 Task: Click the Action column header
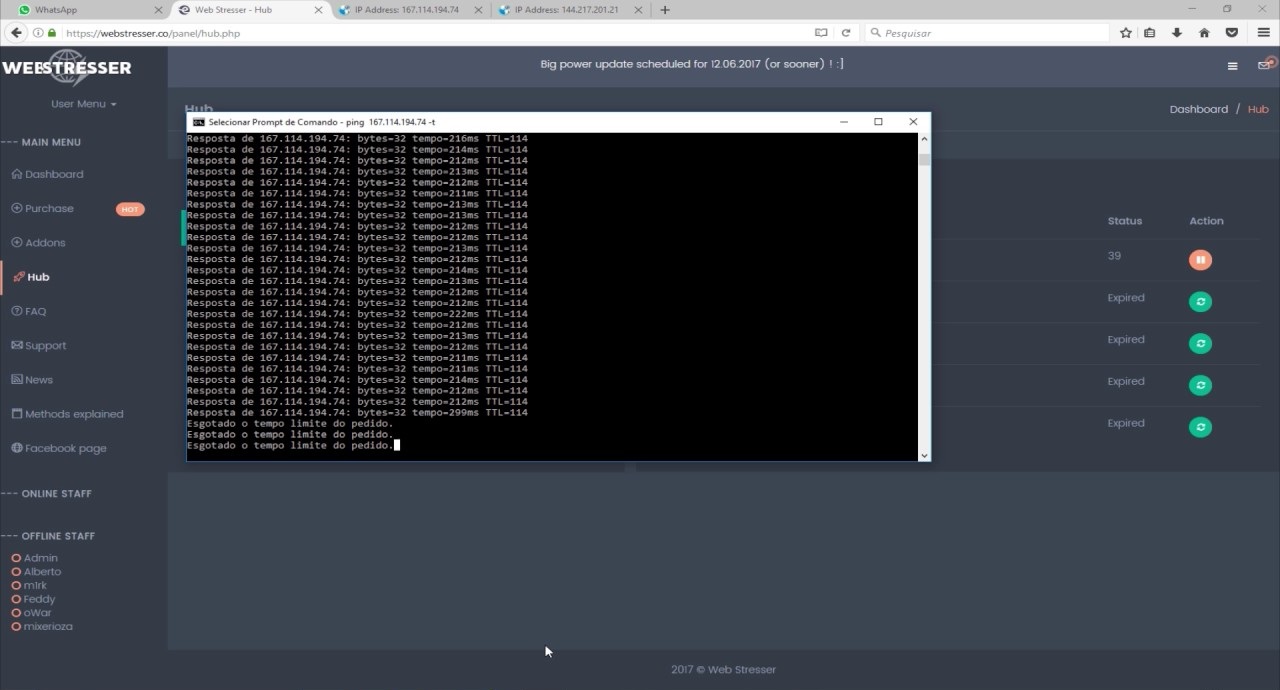point(1206,221)
